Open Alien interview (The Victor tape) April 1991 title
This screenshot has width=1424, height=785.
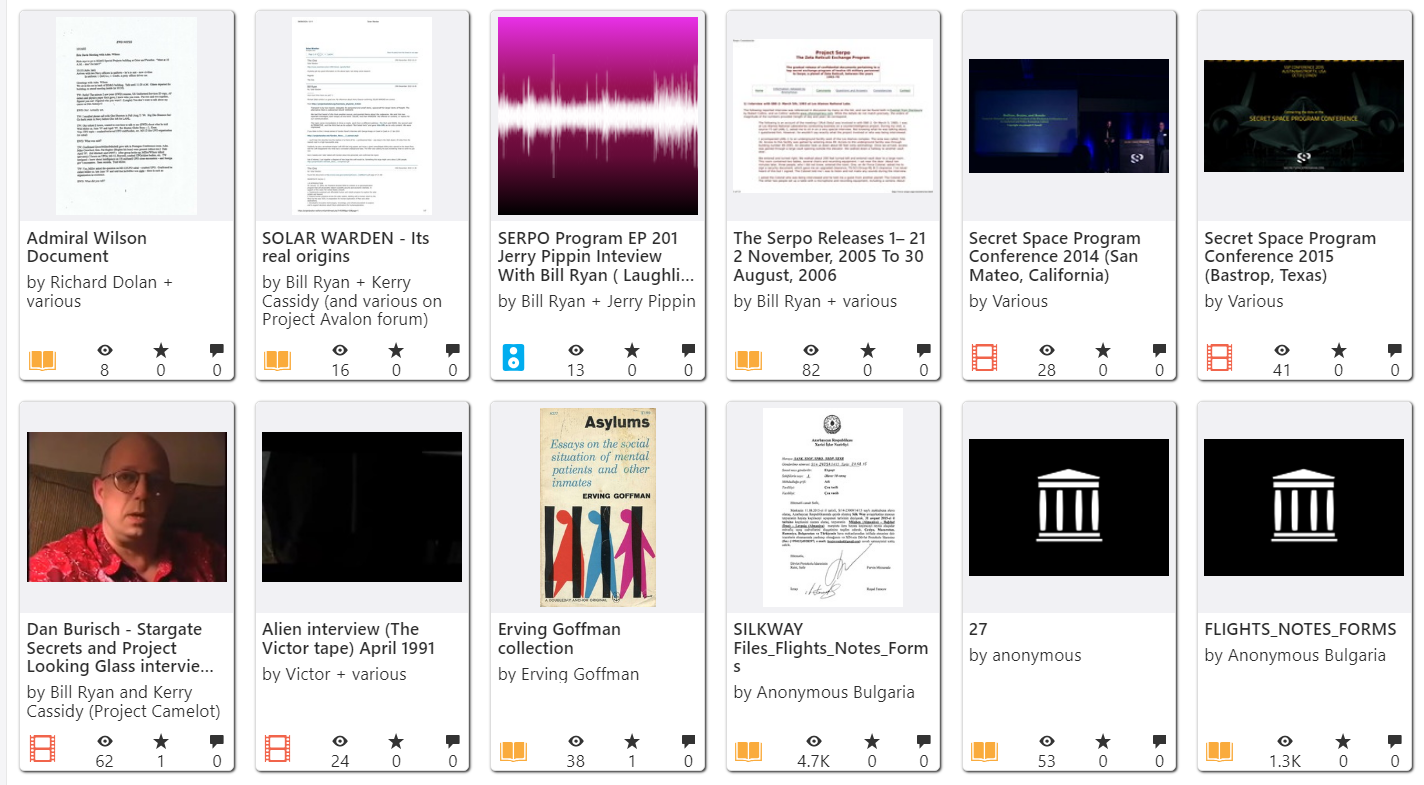pos(349,638)
